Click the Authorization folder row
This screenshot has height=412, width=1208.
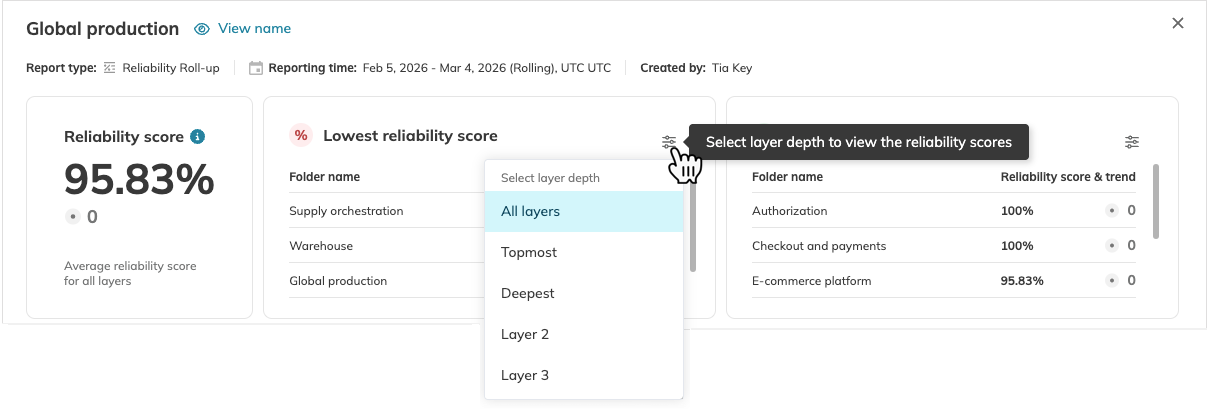point(944,211)
